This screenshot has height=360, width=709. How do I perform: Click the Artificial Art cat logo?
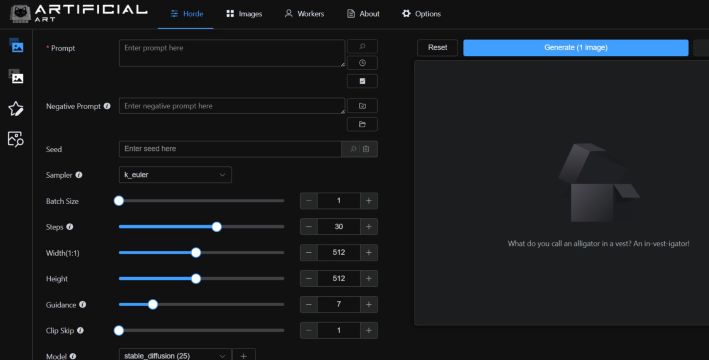20,14
